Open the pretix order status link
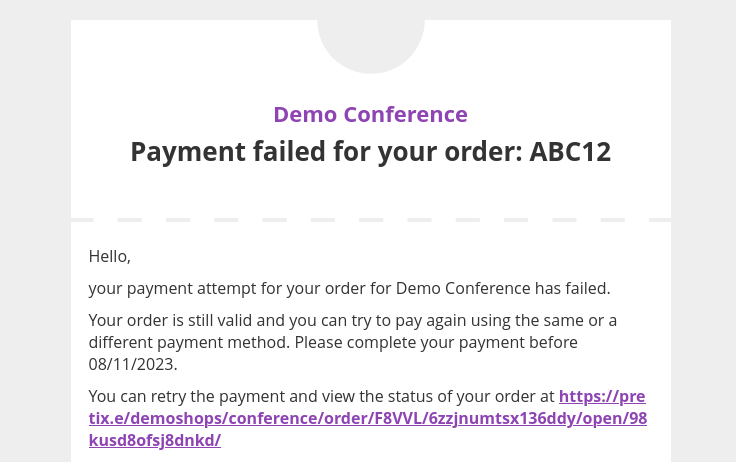Screen dimensions: 736x462 tap(367, 418)
